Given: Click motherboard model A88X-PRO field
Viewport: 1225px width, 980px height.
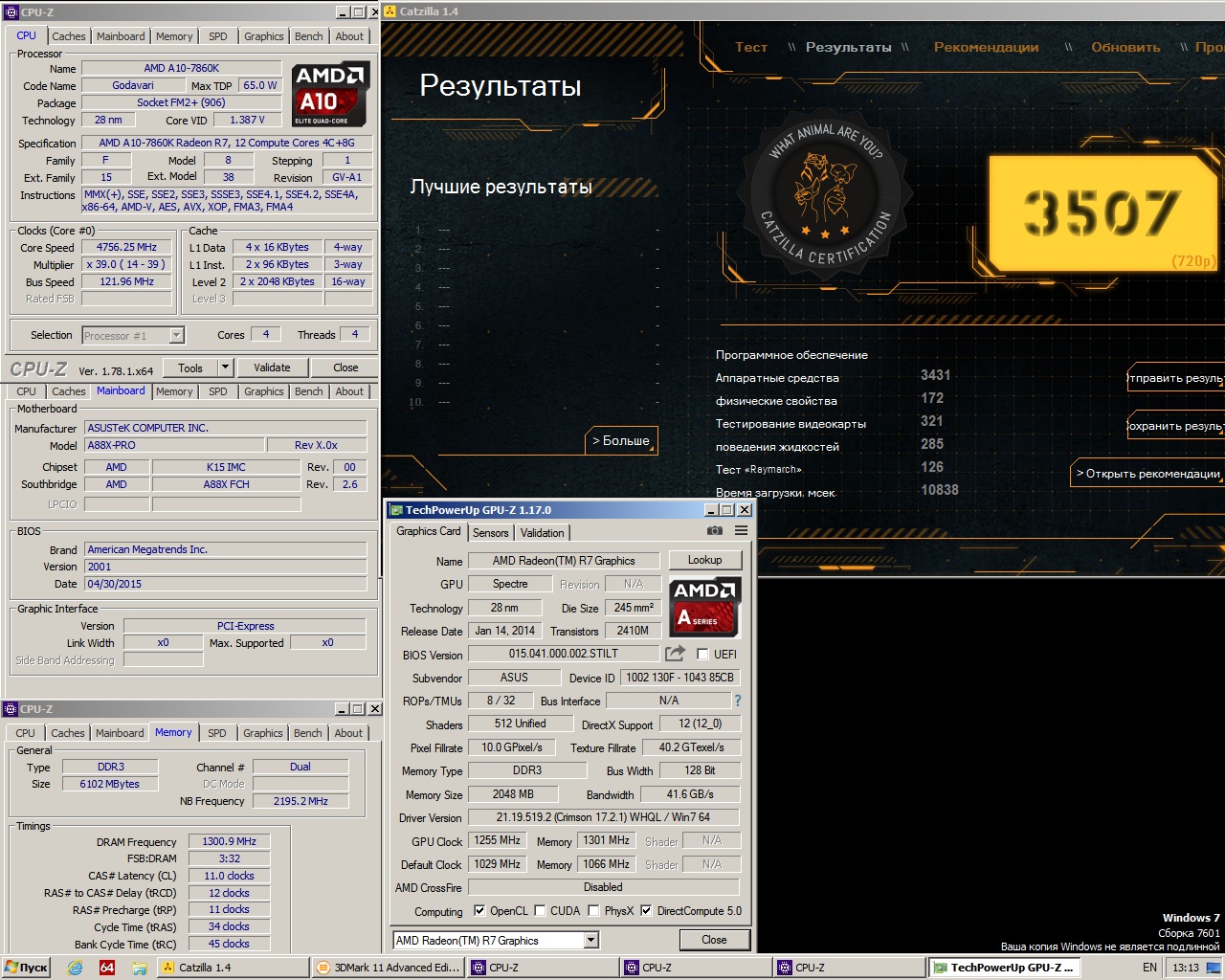Looking at the screenshot, I should point(174,445).
